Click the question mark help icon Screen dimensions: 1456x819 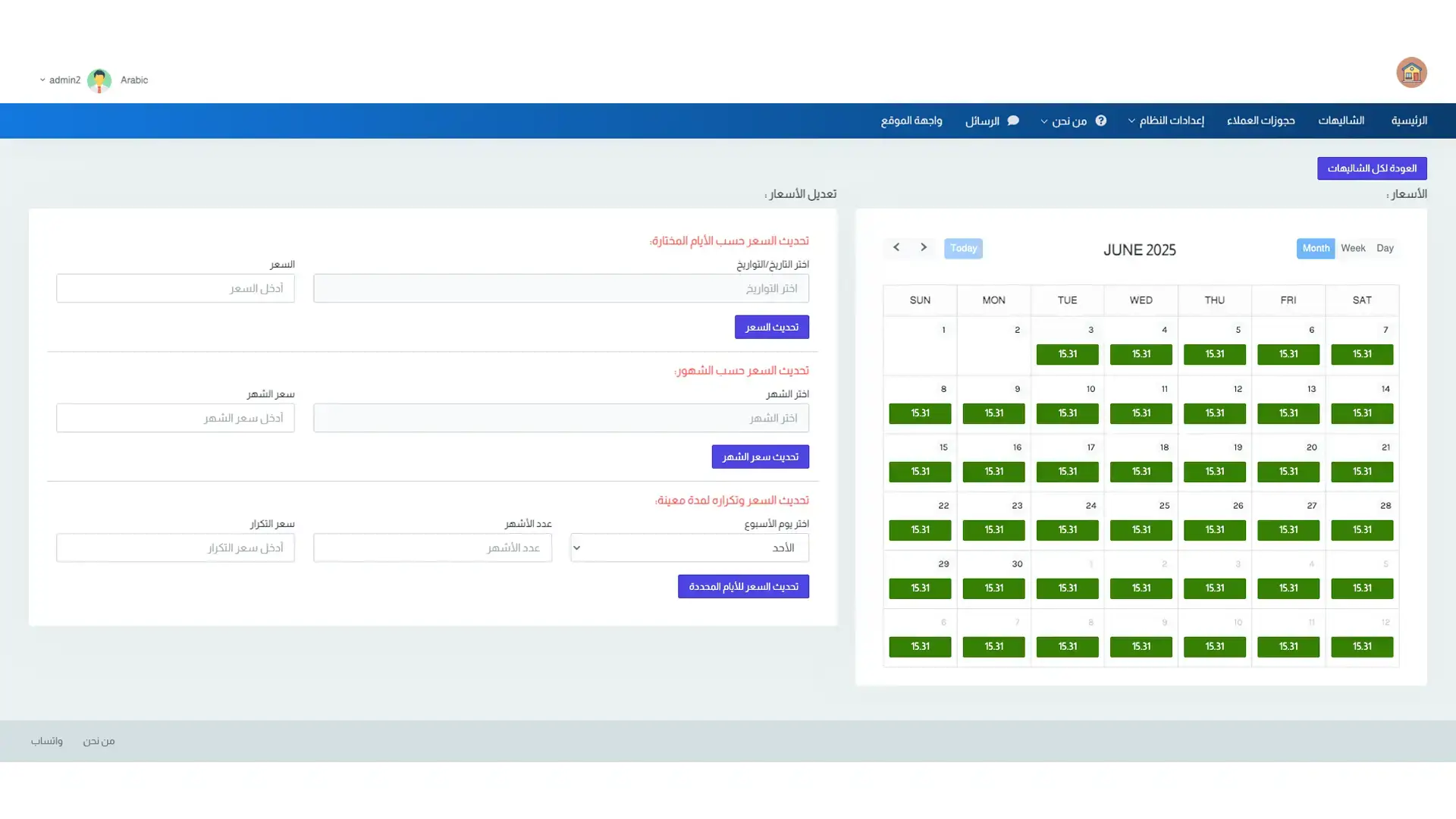[x=1101, y=121]
